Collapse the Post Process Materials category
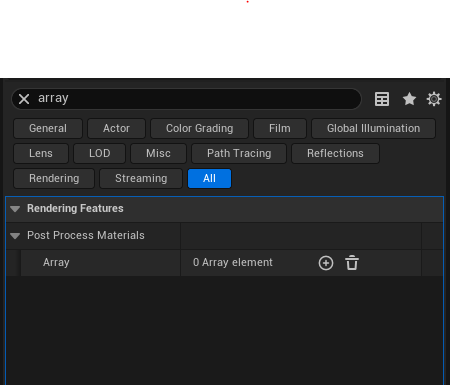 pos(15,236)
